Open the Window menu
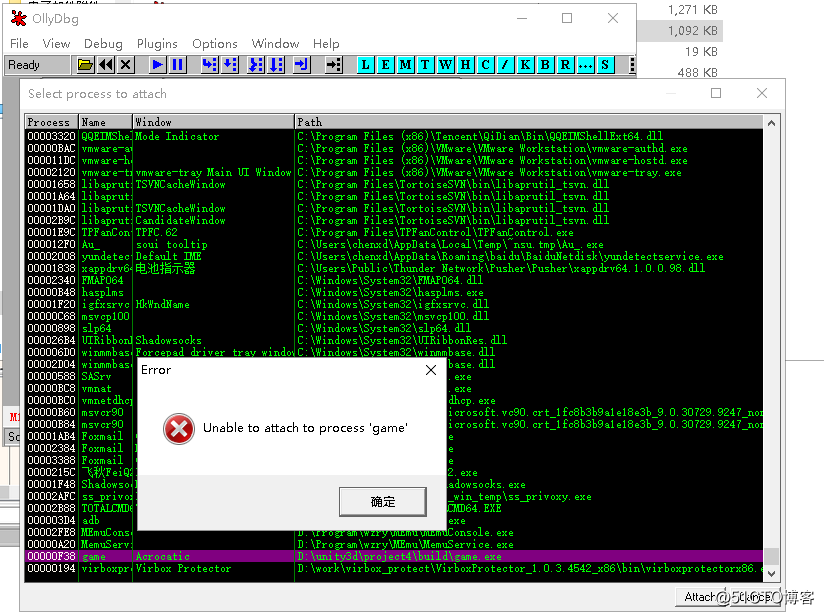Screen dimensions: 824x616 click(275, 44)
